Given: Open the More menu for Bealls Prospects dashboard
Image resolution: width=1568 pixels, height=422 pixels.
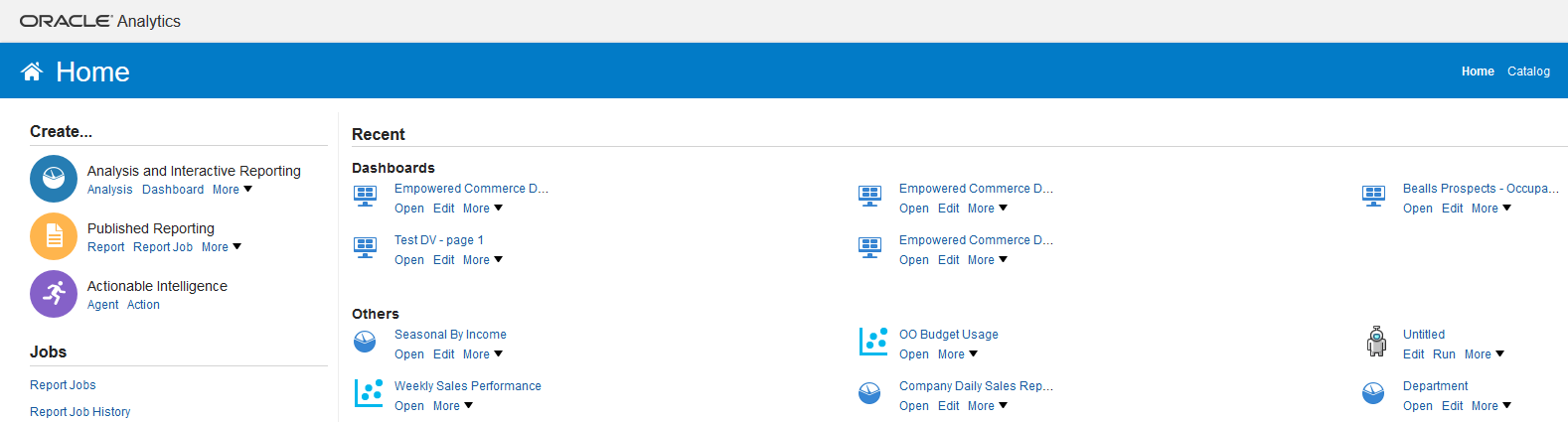Looking at the screenshot, I should point(1491,209).
